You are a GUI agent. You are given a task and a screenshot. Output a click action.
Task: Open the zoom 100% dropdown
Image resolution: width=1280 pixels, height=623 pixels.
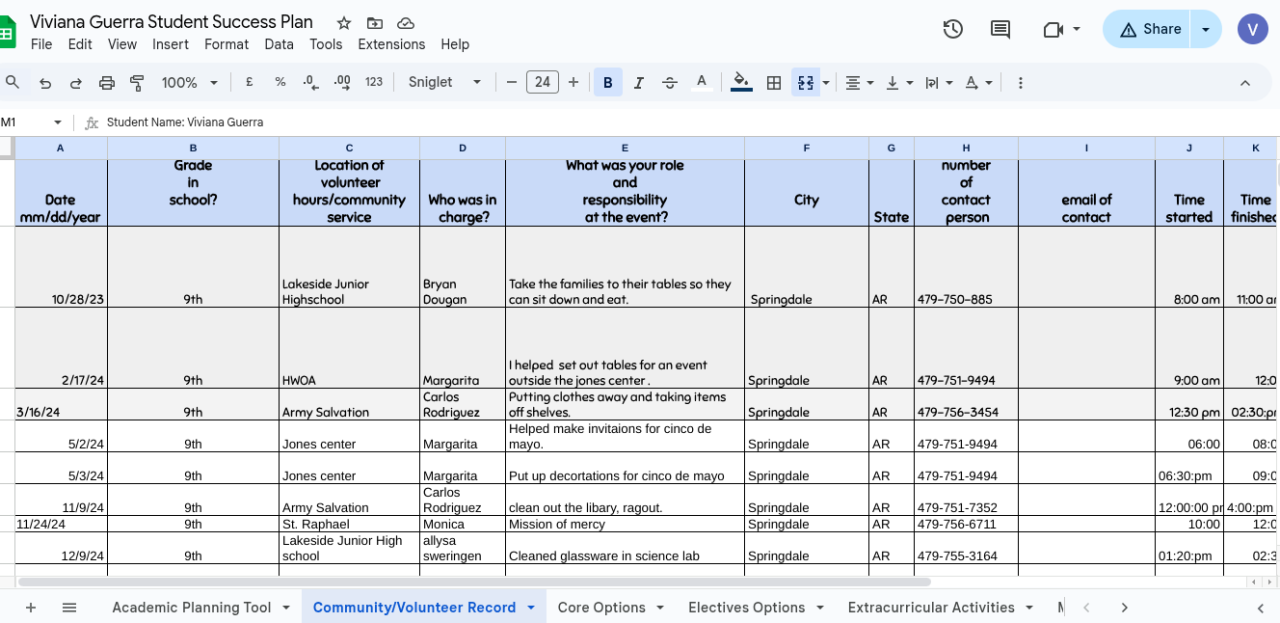[x=188, y=82]
